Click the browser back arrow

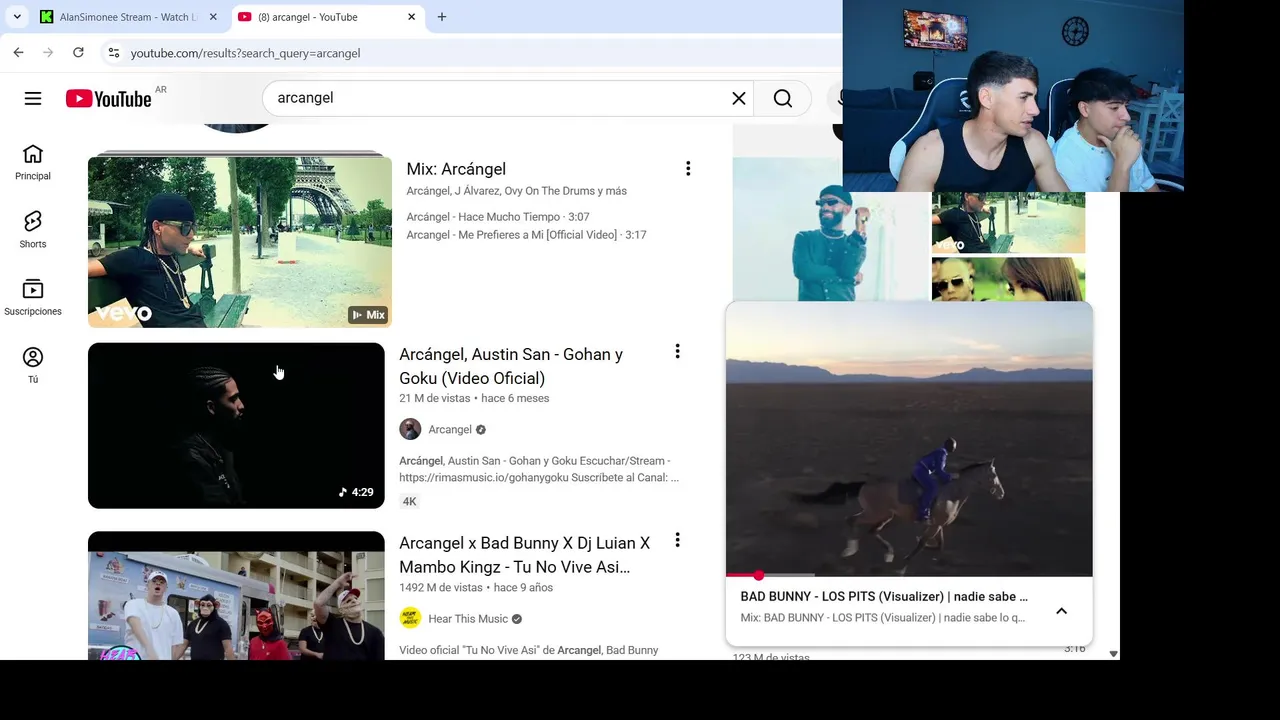click(x=18, y=52)
